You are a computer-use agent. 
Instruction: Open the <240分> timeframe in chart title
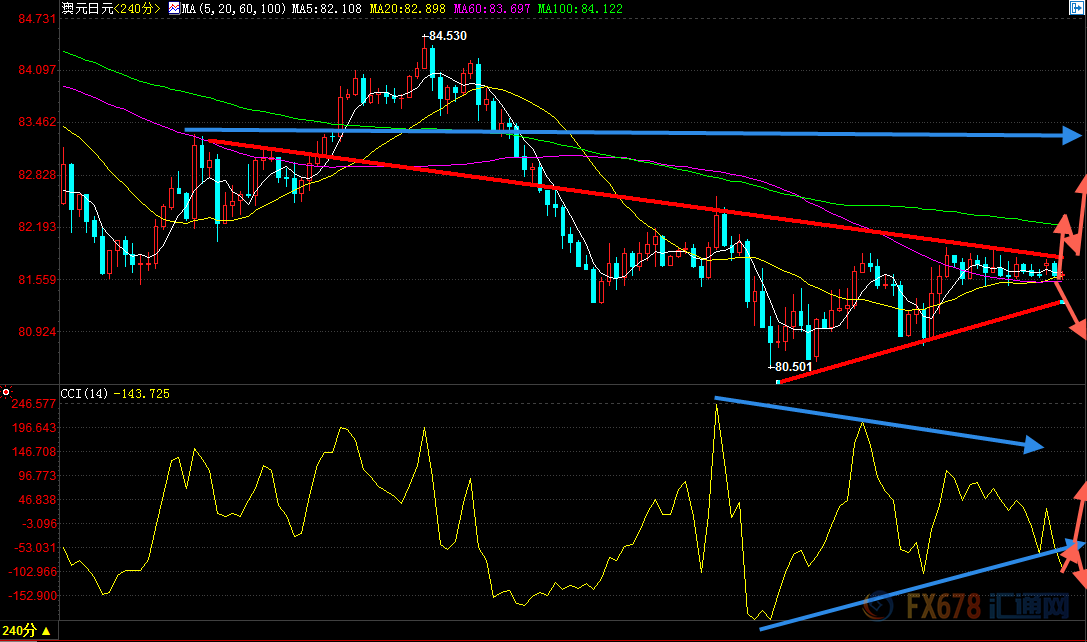(137, 9)
